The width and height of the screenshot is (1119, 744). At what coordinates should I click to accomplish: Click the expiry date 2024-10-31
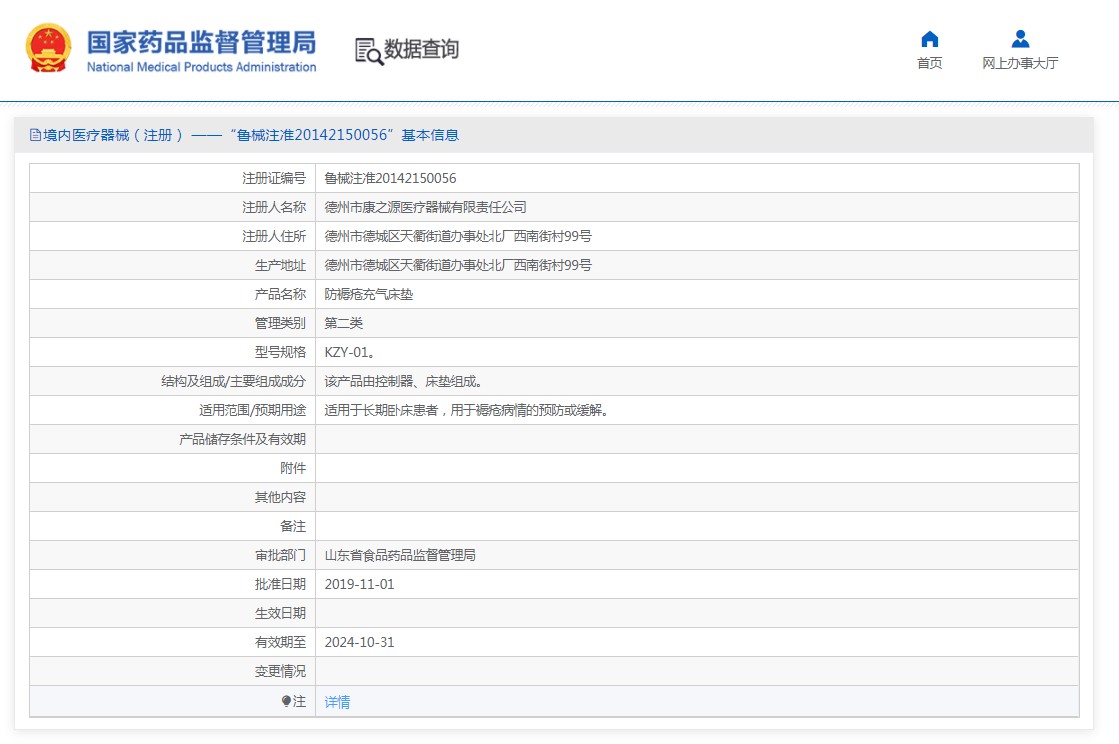point(359,642)
